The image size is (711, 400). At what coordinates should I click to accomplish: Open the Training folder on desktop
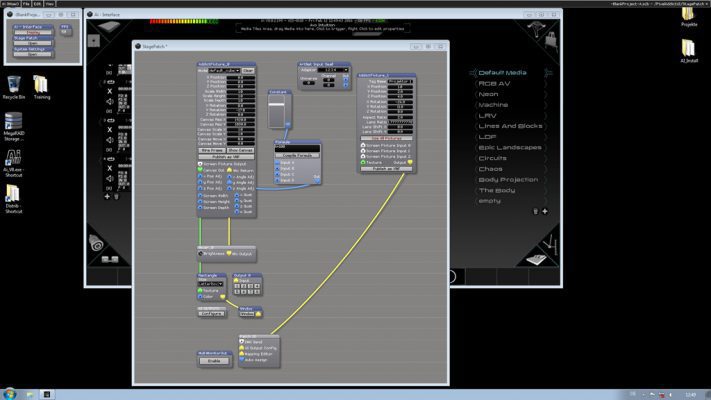point(42,86)
